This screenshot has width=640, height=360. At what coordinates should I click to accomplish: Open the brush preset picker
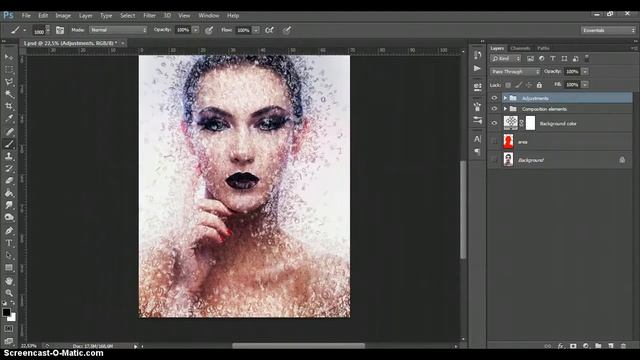click(41, 30)
